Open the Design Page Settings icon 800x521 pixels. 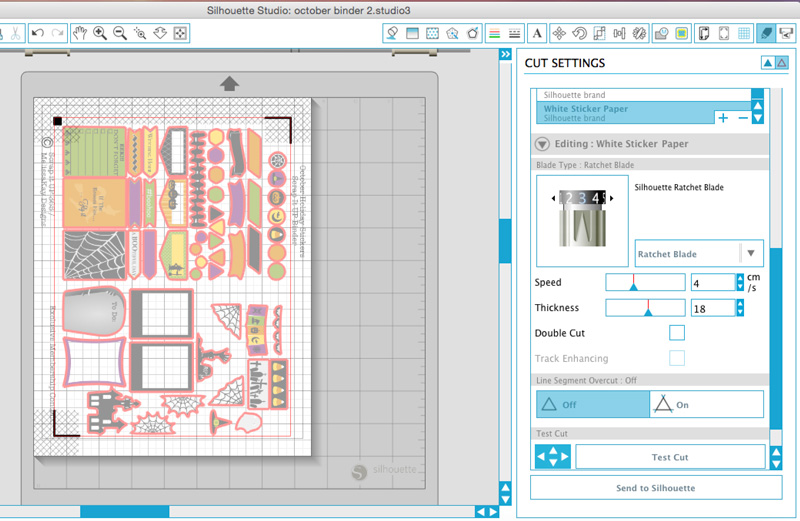(704, 34)
